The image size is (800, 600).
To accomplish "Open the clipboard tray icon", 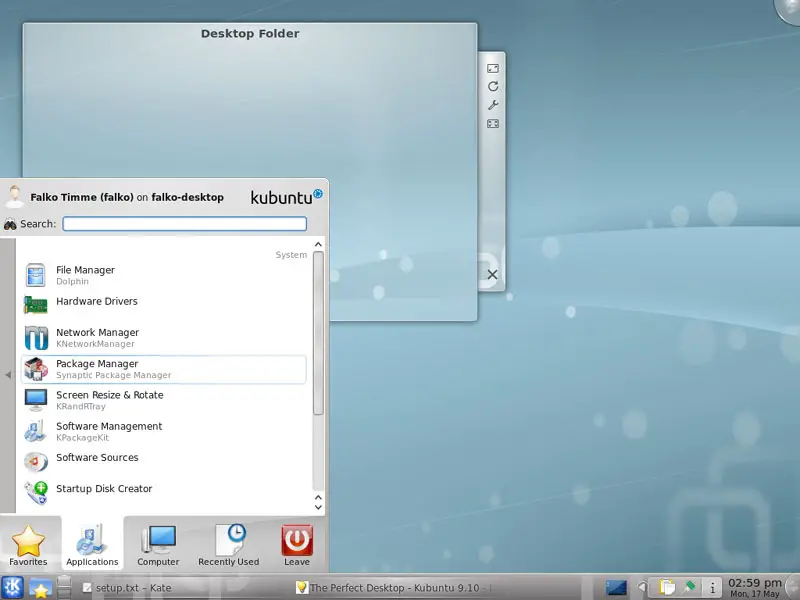I will point(667,588).
